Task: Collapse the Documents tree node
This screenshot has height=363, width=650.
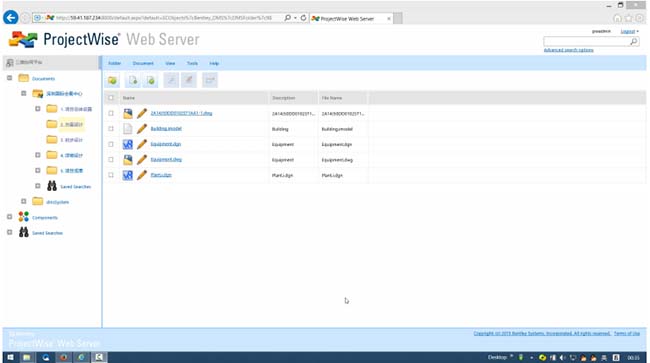Action: pos(10,78)
